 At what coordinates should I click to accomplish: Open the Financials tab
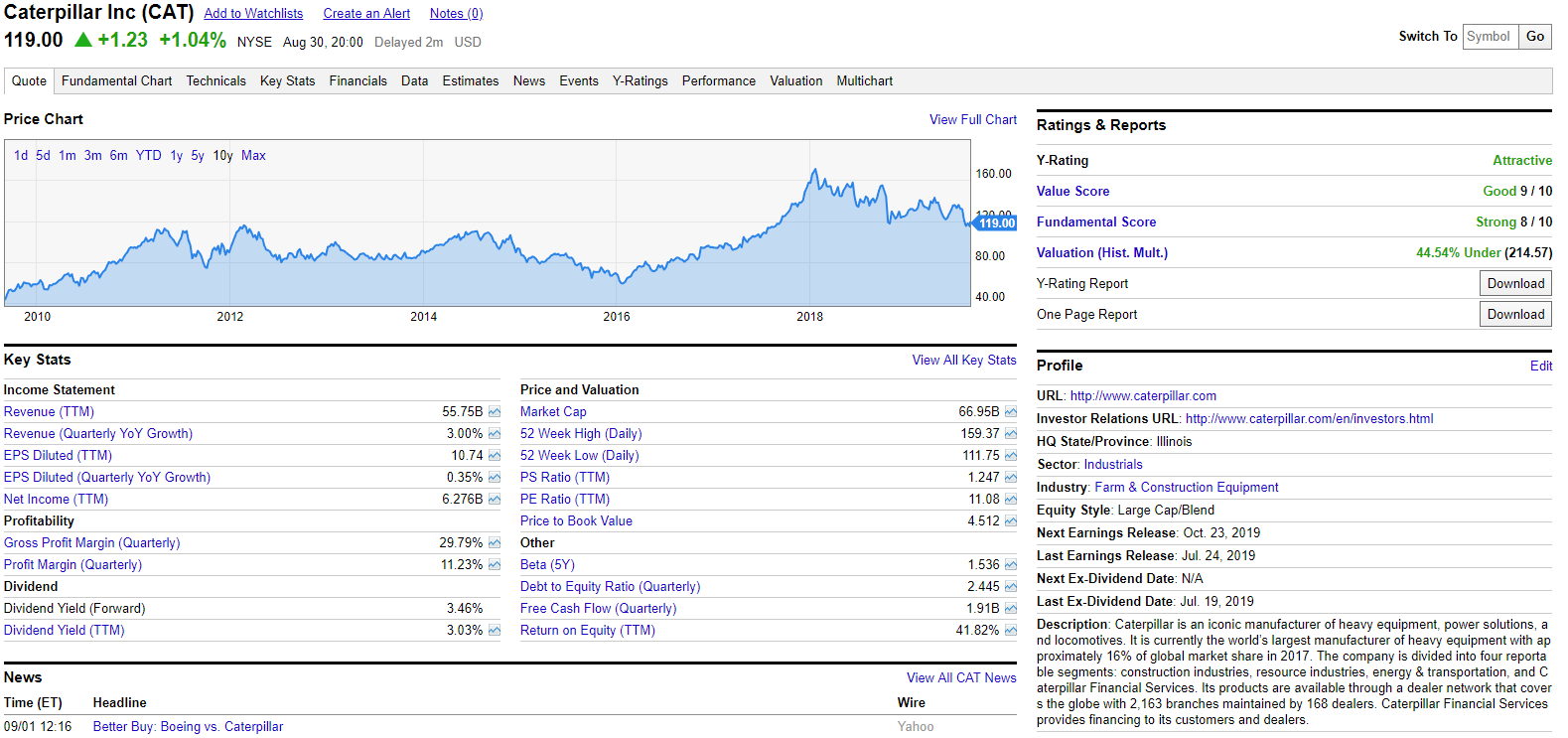tap(357, 80)
